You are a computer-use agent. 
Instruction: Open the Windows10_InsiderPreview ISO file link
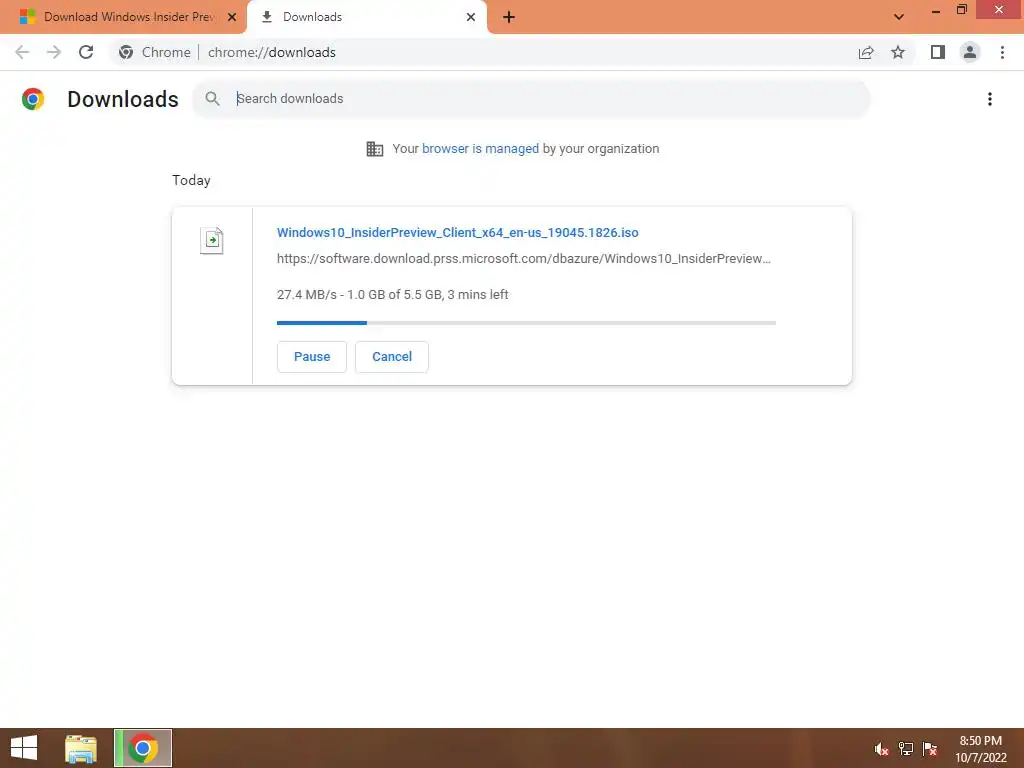[458, 232]
